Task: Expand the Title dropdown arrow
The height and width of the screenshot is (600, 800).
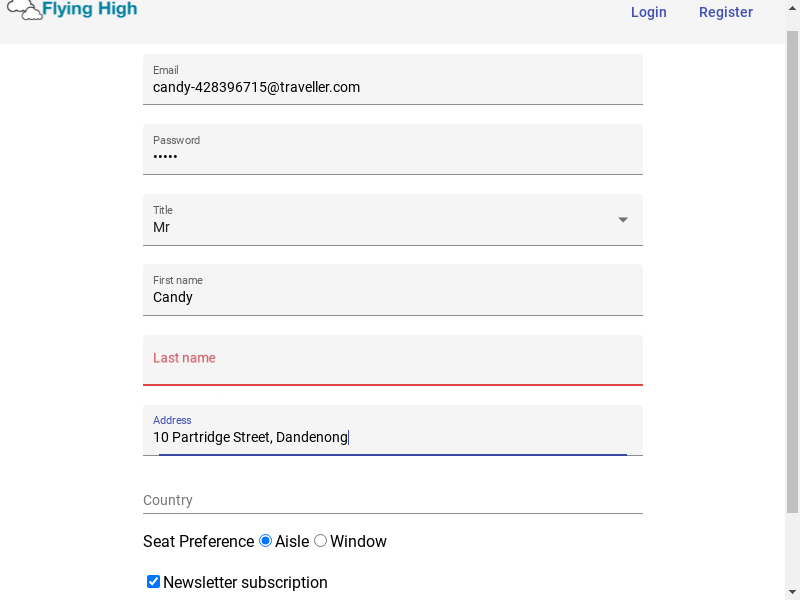Action: [x=622, y=220]
